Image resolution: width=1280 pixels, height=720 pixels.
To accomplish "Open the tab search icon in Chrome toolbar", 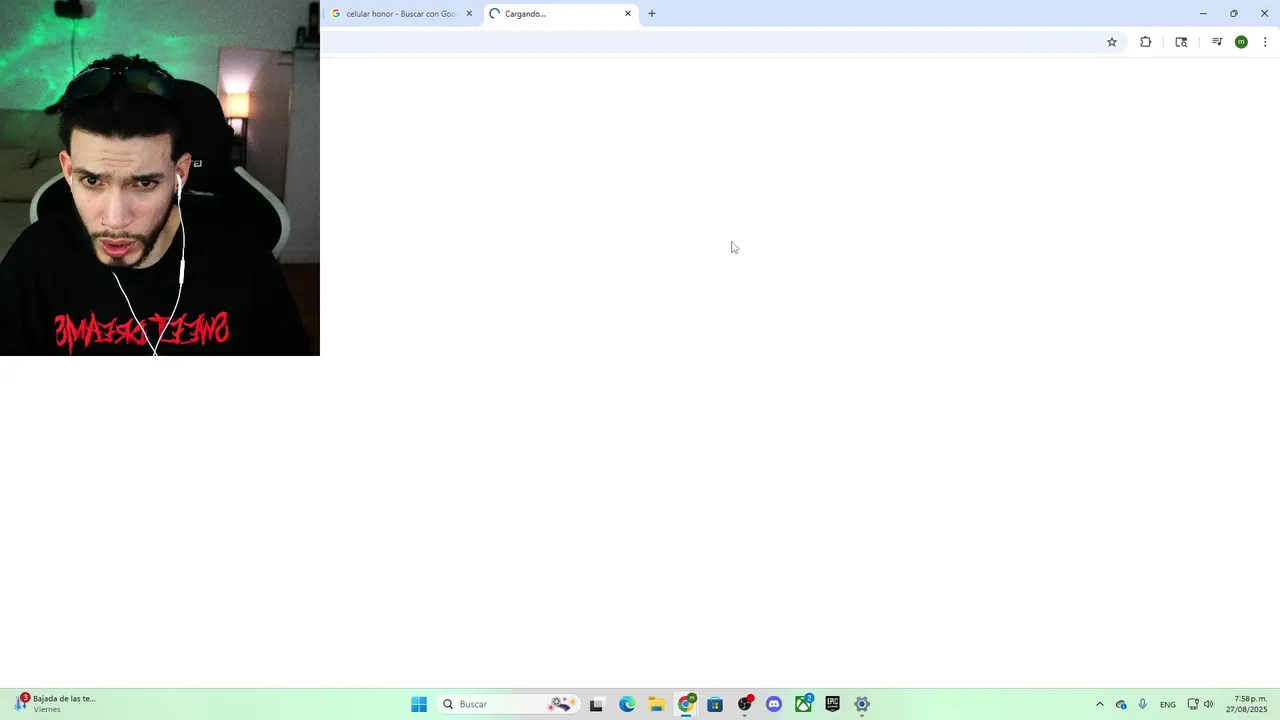I will point(1181,42).
